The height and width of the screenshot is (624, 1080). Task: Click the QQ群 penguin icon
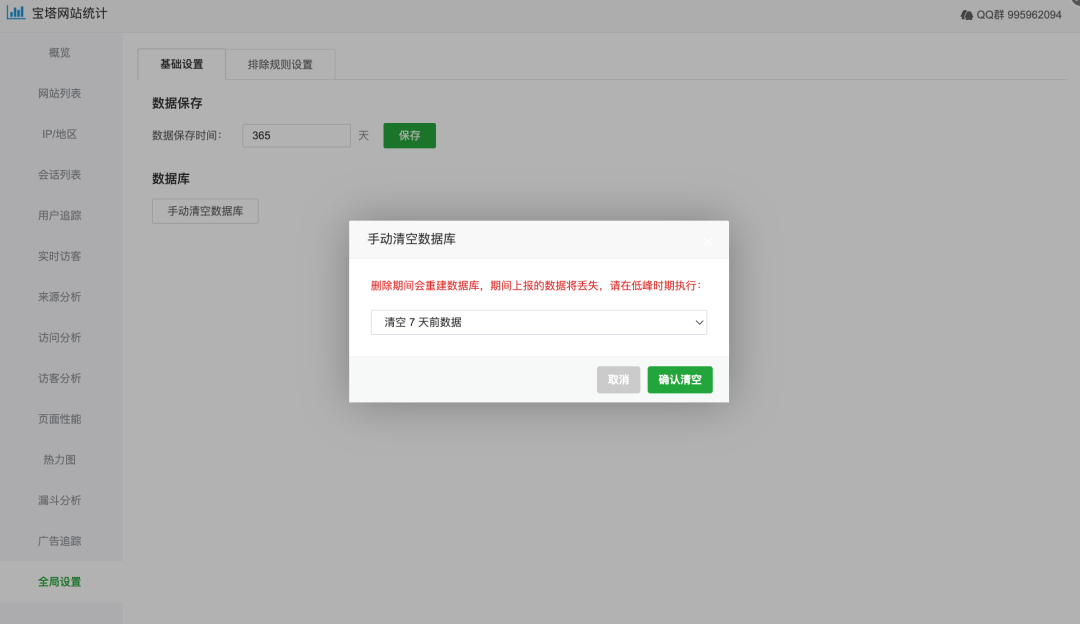pos(967,14)
